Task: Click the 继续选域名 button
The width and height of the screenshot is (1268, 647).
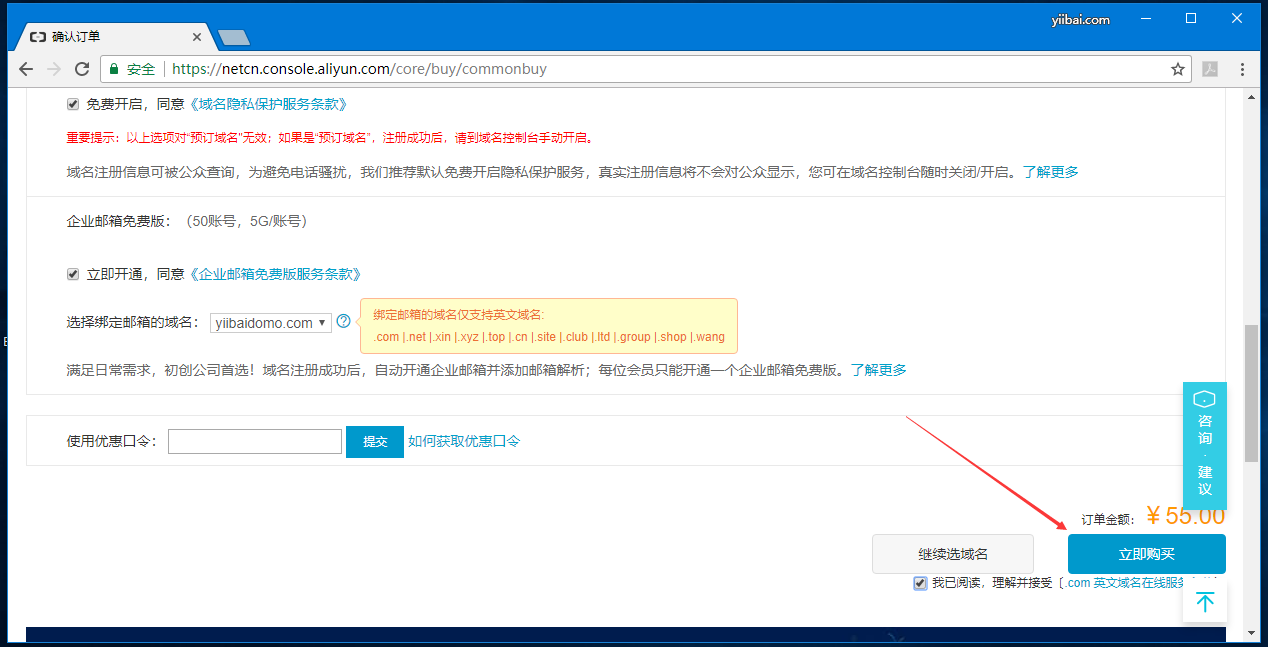Action: 952,554
